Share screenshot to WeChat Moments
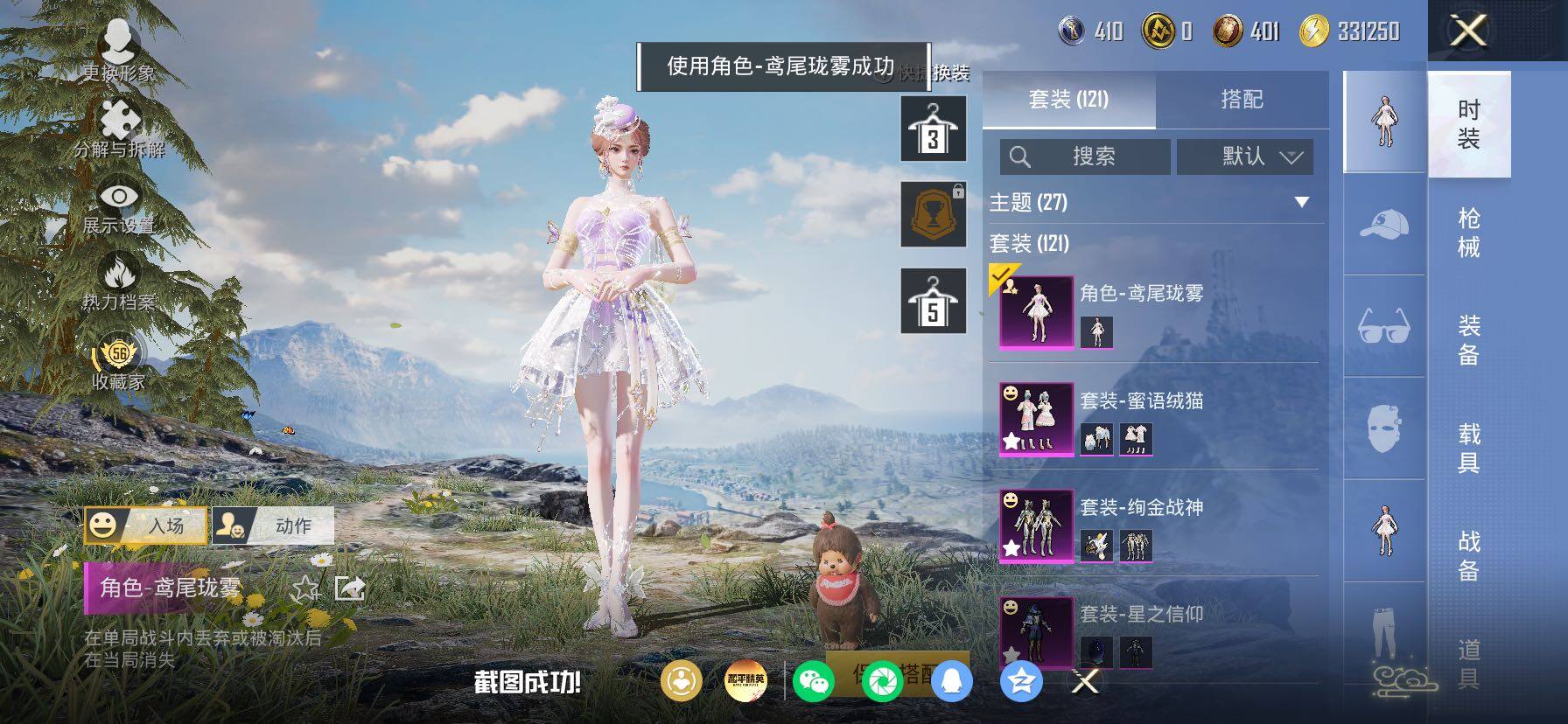The image size is (1568, 724). pos(882,681)
